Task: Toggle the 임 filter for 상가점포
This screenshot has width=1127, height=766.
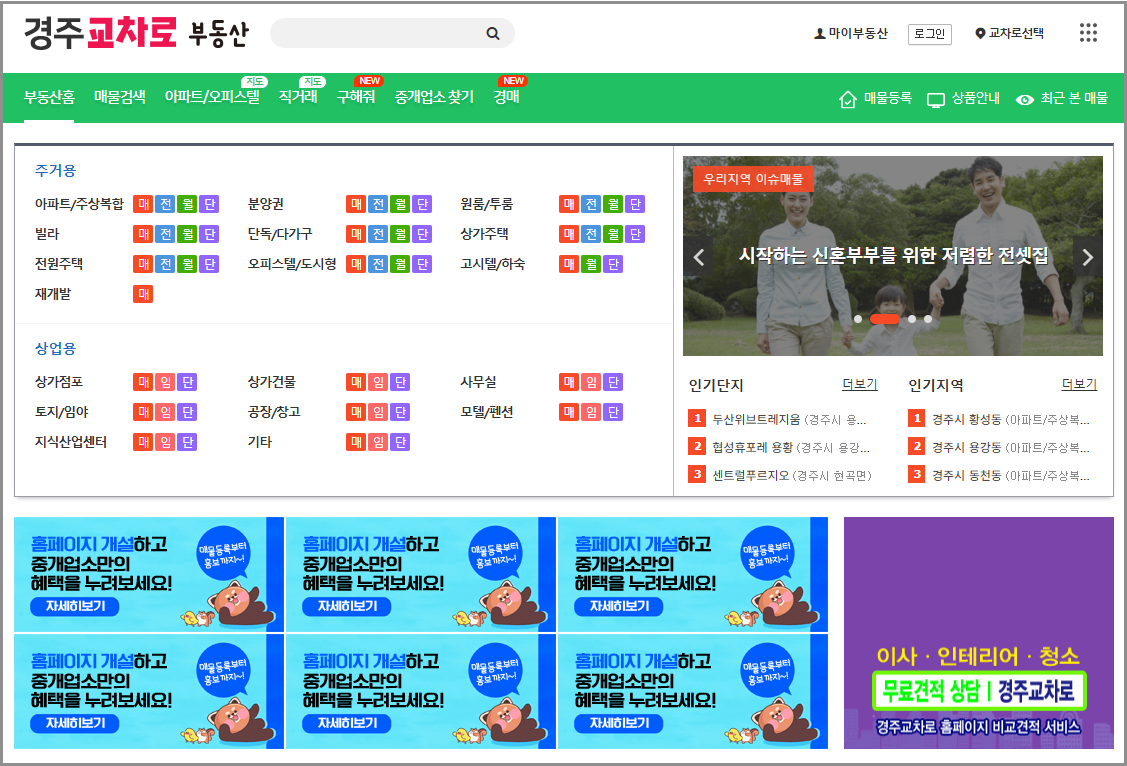Action: (163, 381)
